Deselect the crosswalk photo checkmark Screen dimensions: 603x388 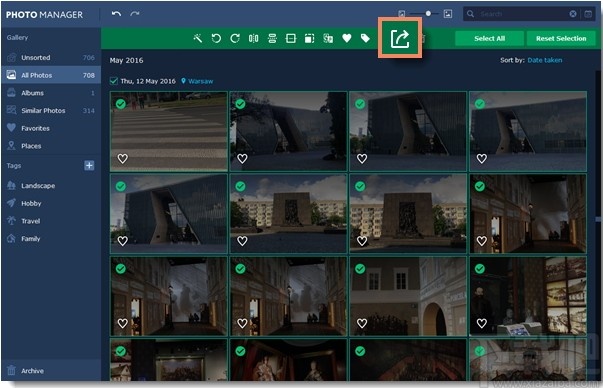pyautogui.click(x=121, y=104)
